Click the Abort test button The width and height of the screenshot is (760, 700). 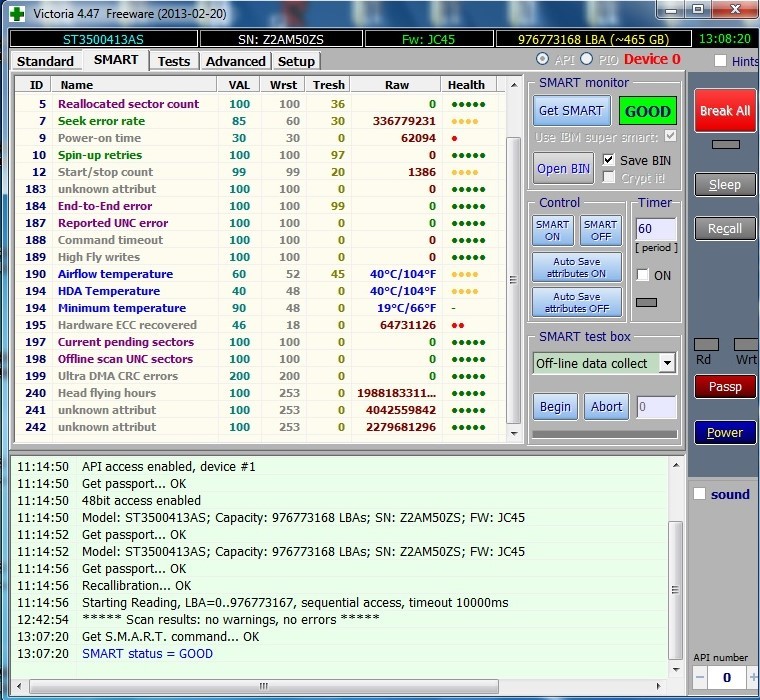click(606, 407)
